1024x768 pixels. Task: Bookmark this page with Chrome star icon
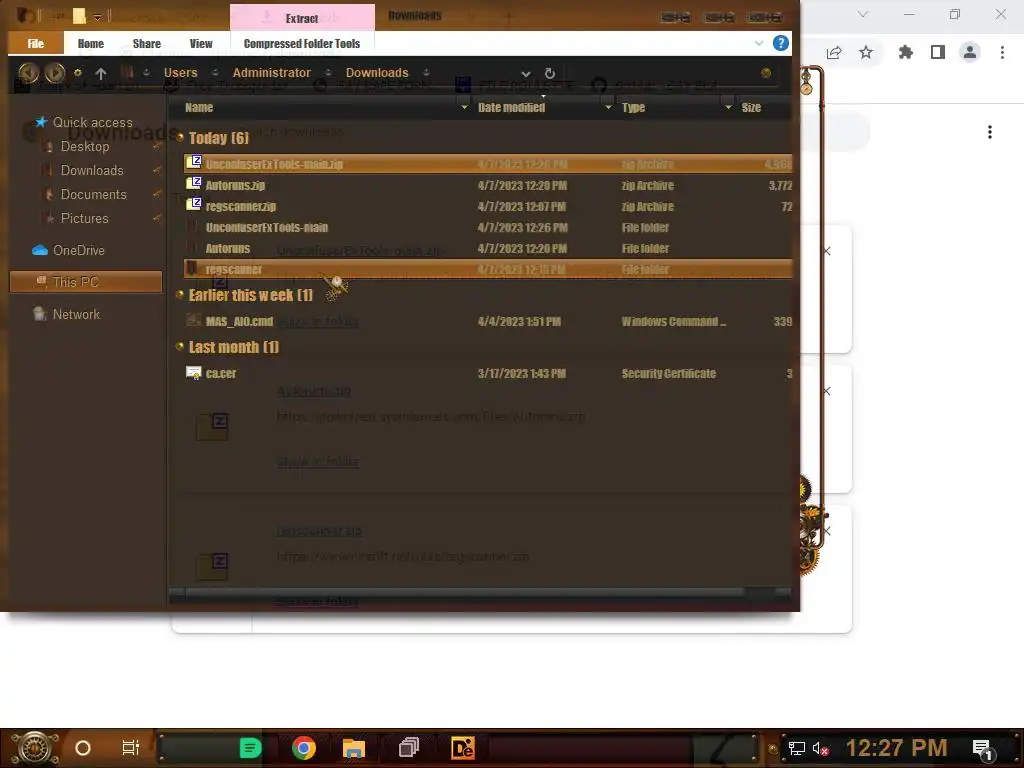coord(866,52)
